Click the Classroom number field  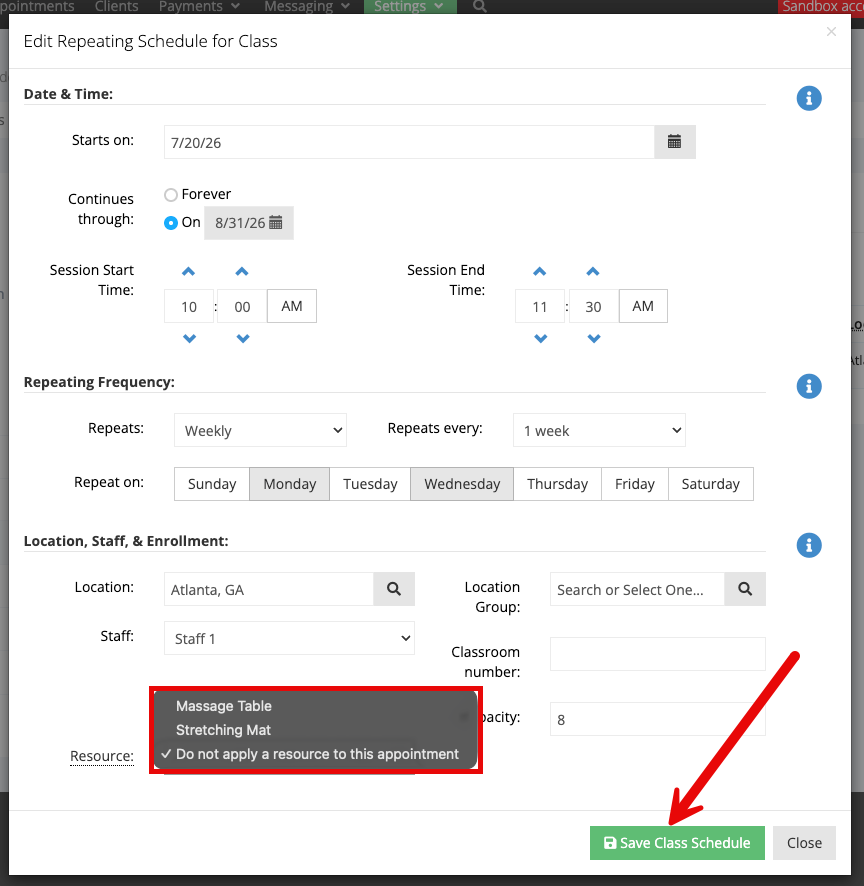[x=658, y=654]
